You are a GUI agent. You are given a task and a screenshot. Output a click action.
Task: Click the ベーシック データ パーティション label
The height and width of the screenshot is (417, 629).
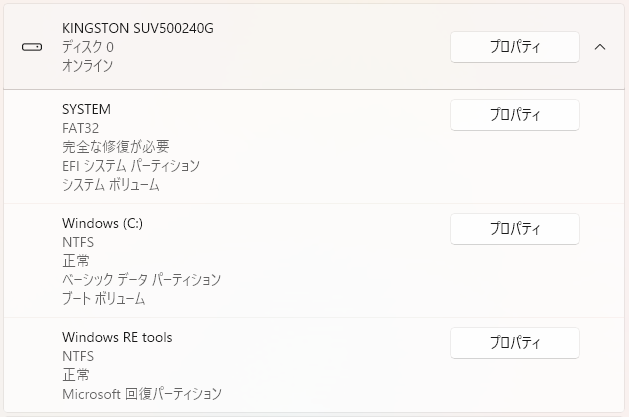pyautogui.click(x=141, y=280)
